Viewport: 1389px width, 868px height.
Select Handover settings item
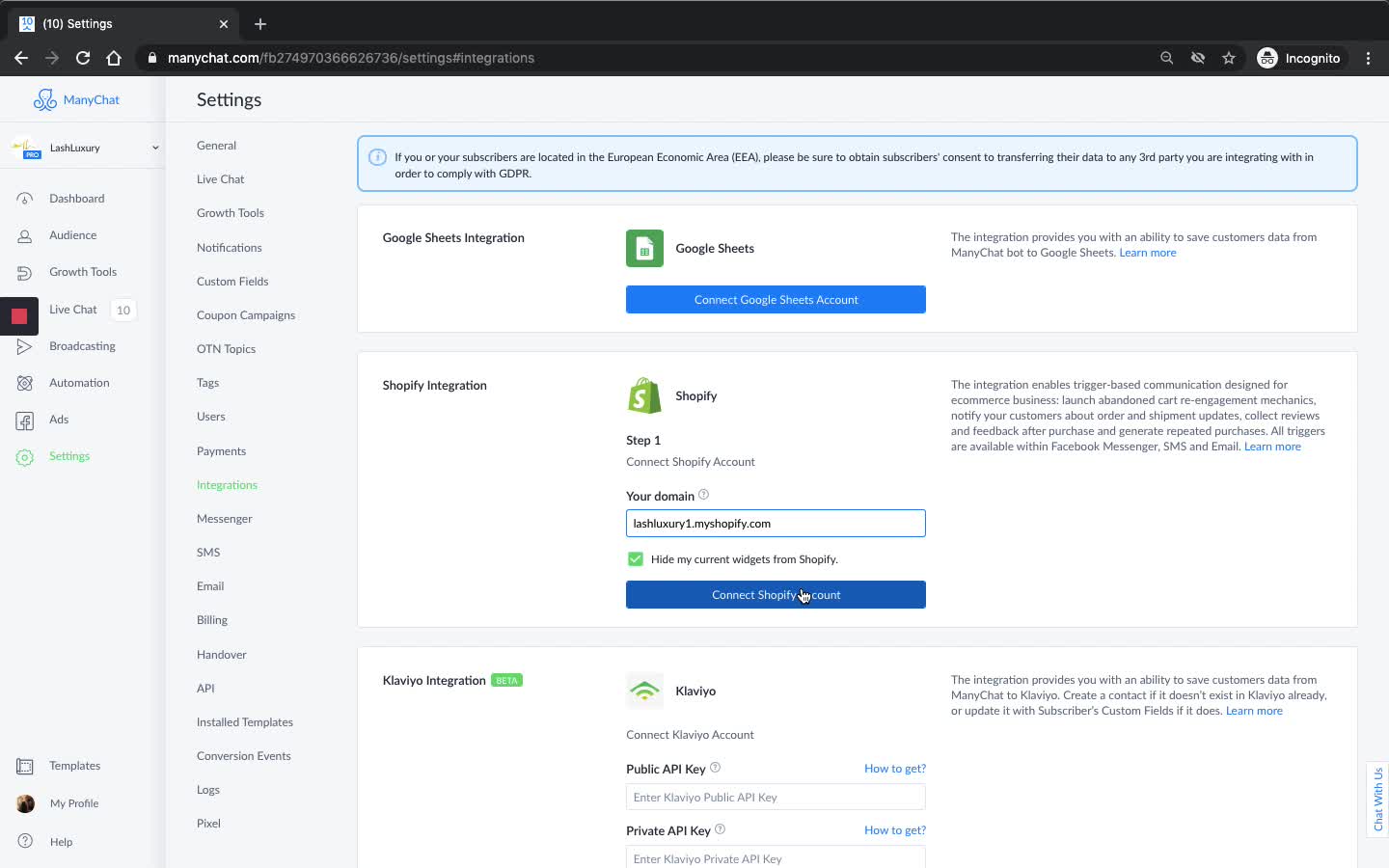tap(222, 655)
